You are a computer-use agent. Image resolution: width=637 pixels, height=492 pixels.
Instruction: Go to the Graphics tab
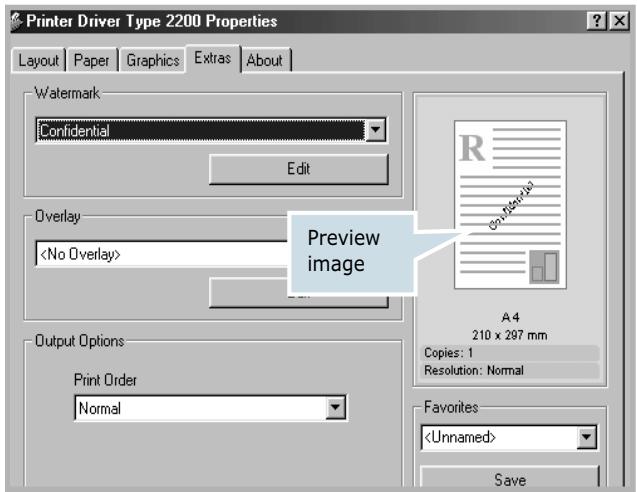coord(153,61)
